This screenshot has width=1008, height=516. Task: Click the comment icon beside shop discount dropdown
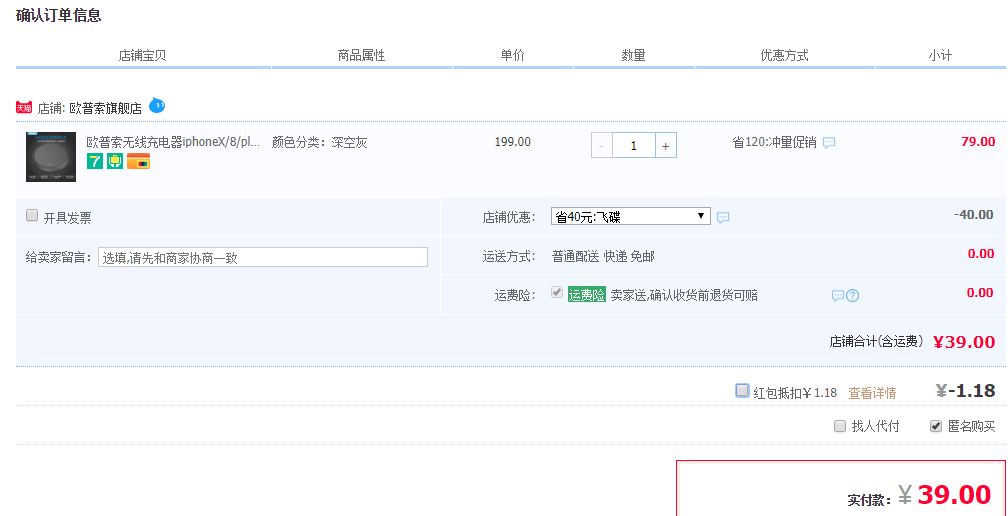coord(723,218)
